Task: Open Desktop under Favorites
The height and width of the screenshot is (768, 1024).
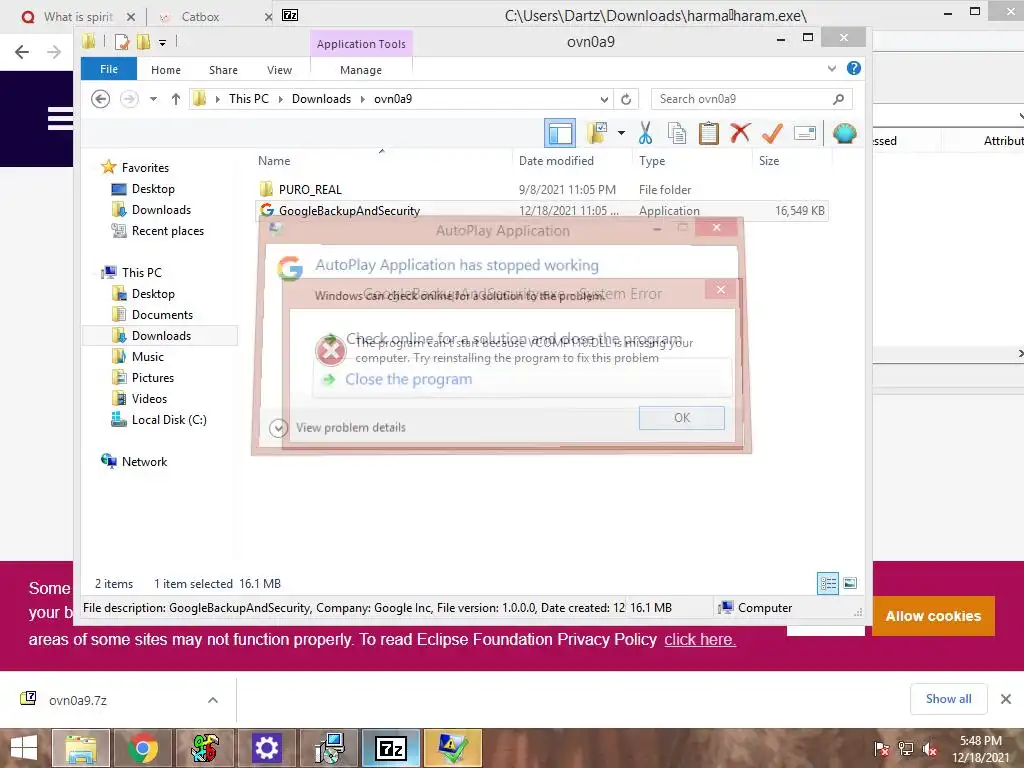Action: 153,189
